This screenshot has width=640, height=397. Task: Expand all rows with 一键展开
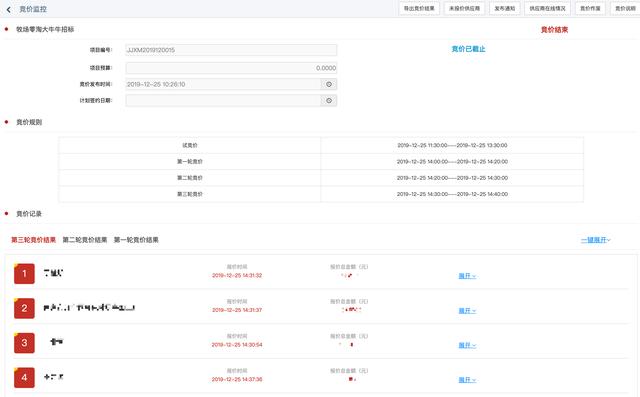click(x=596, y=240)
